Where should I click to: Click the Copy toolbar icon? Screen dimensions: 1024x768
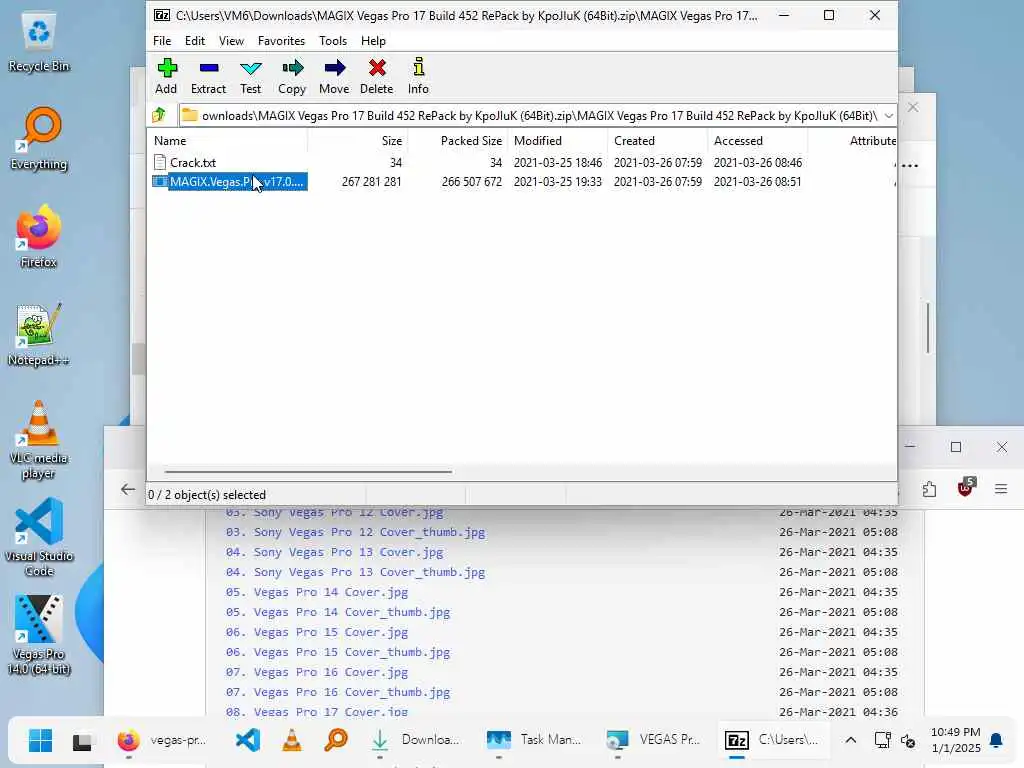click(x=292, y=76)
